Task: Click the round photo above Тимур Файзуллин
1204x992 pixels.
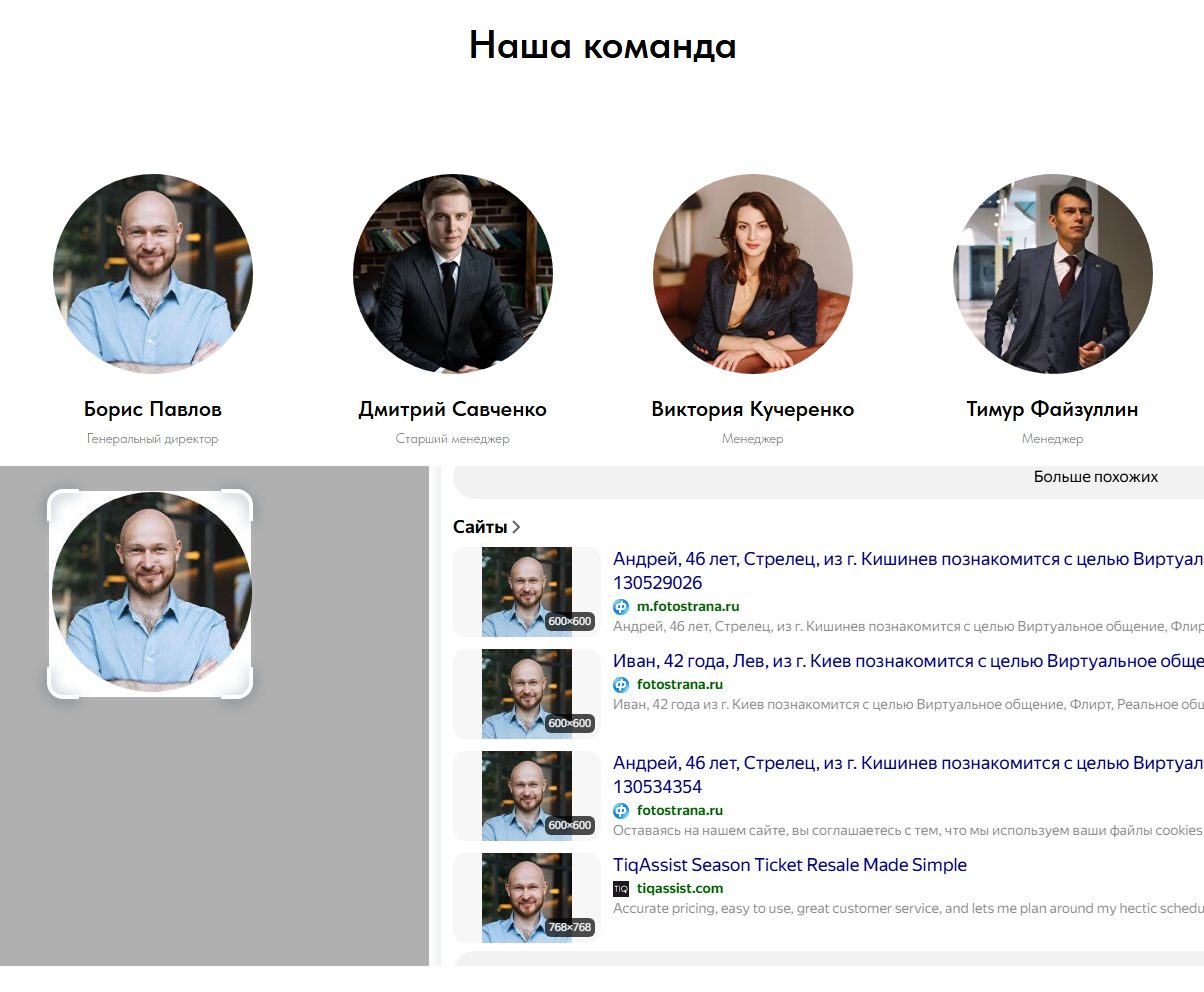Action: point(1052,274)
